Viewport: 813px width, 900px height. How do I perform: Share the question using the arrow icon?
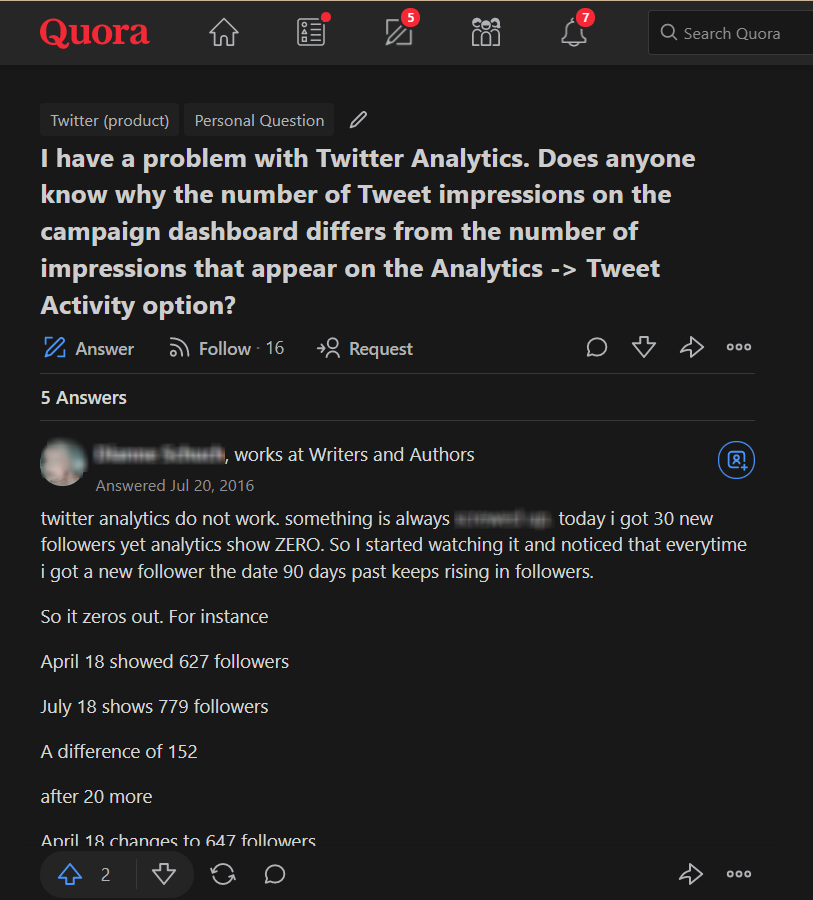(692, 348)
